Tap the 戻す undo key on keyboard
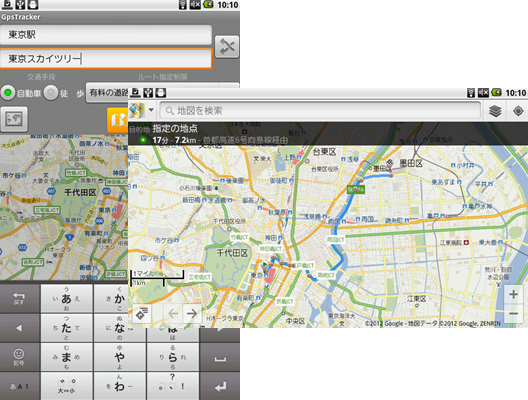This screenshot has height=400, width=528. click(x=19, y=299)
